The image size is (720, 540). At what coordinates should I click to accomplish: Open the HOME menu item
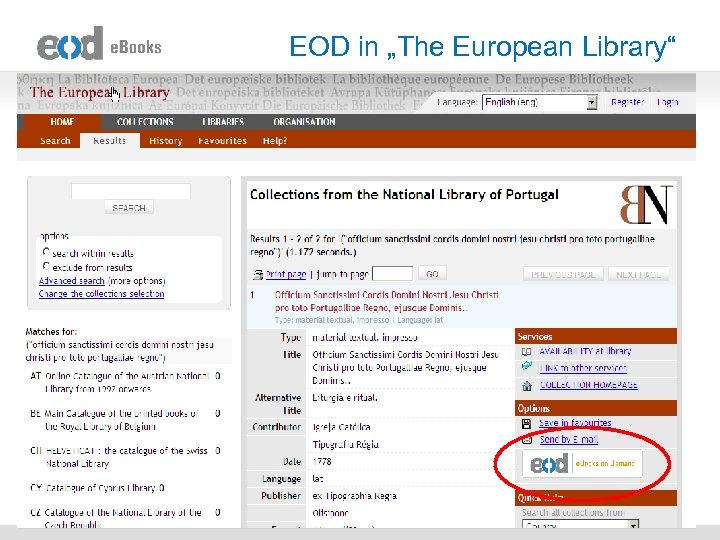click(62, 122)
